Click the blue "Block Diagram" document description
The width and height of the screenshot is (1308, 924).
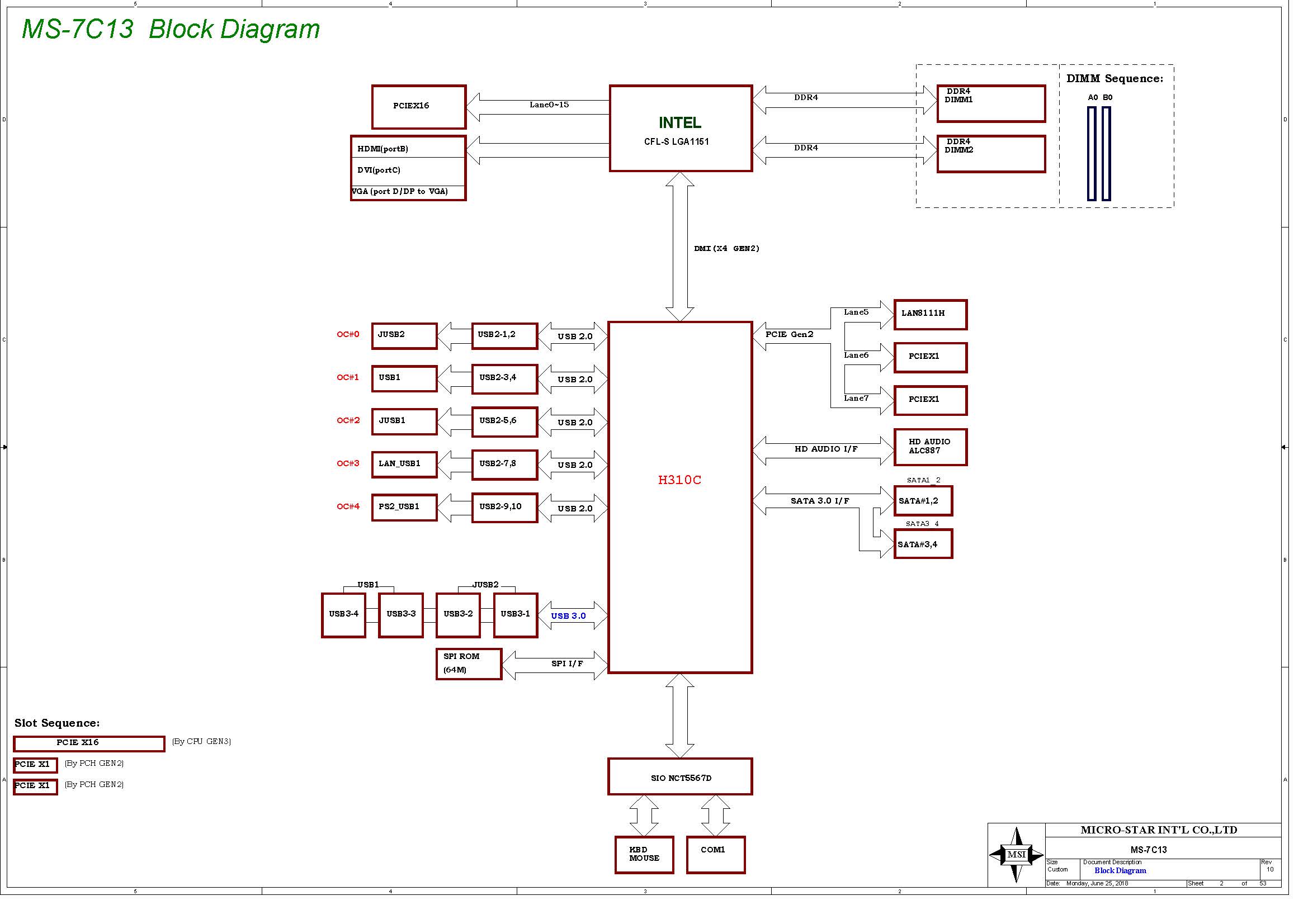tap(1120, 870)
